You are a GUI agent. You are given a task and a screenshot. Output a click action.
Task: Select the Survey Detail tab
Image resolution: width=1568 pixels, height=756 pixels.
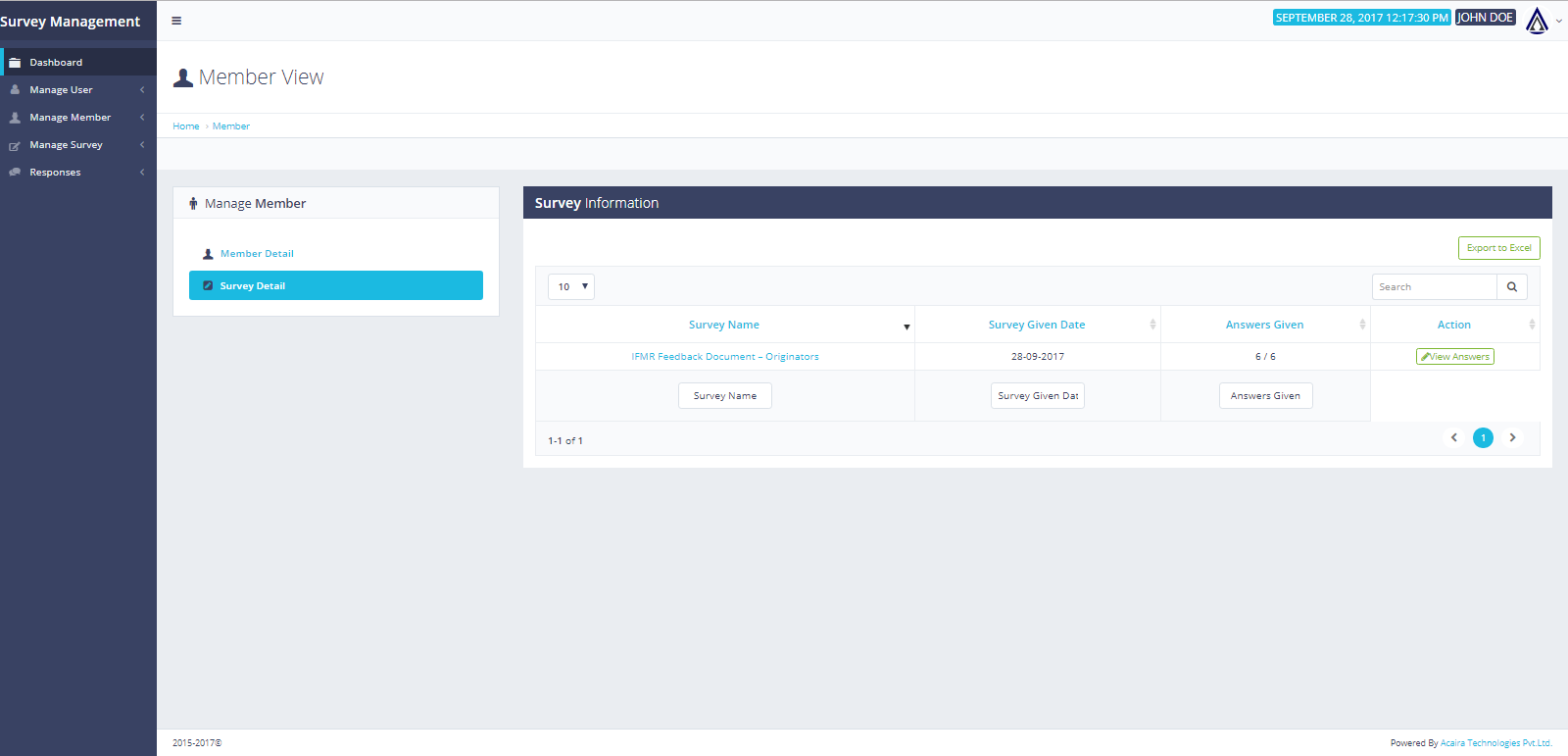coord(335,286)
